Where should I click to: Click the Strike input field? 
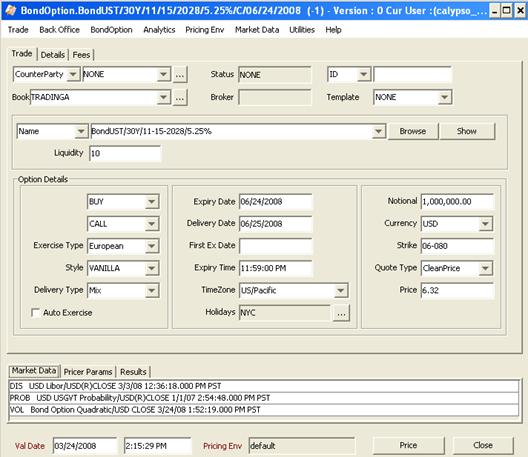click(457, 246)
